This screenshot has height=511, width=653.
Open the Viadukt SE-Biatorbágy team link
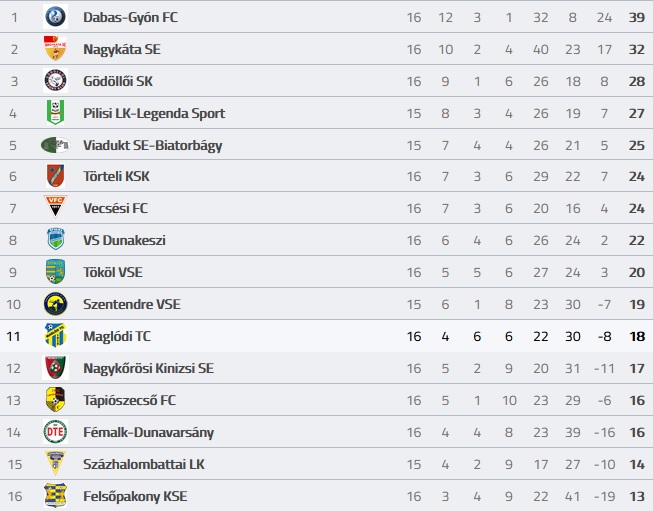pos(152,145)
